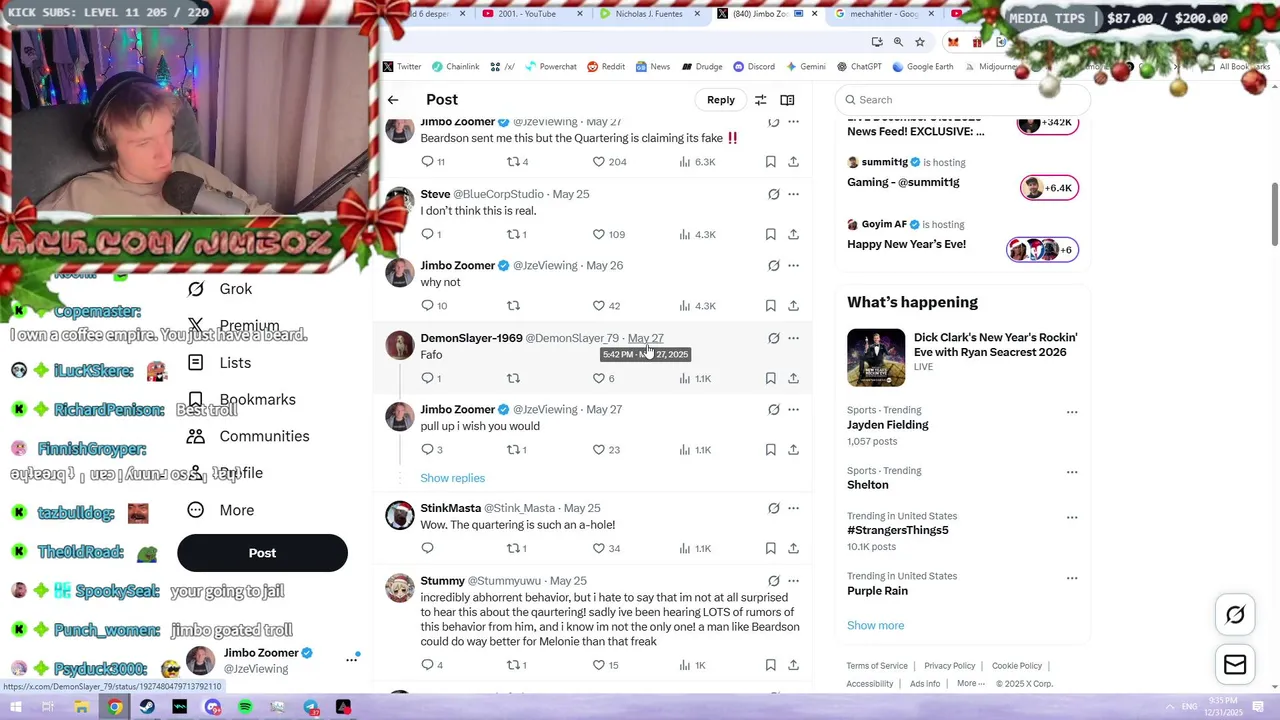Click the page vertical scrollbar thumb
The width and height of the screenshot is (1280, 720).
pos(1274,214)
